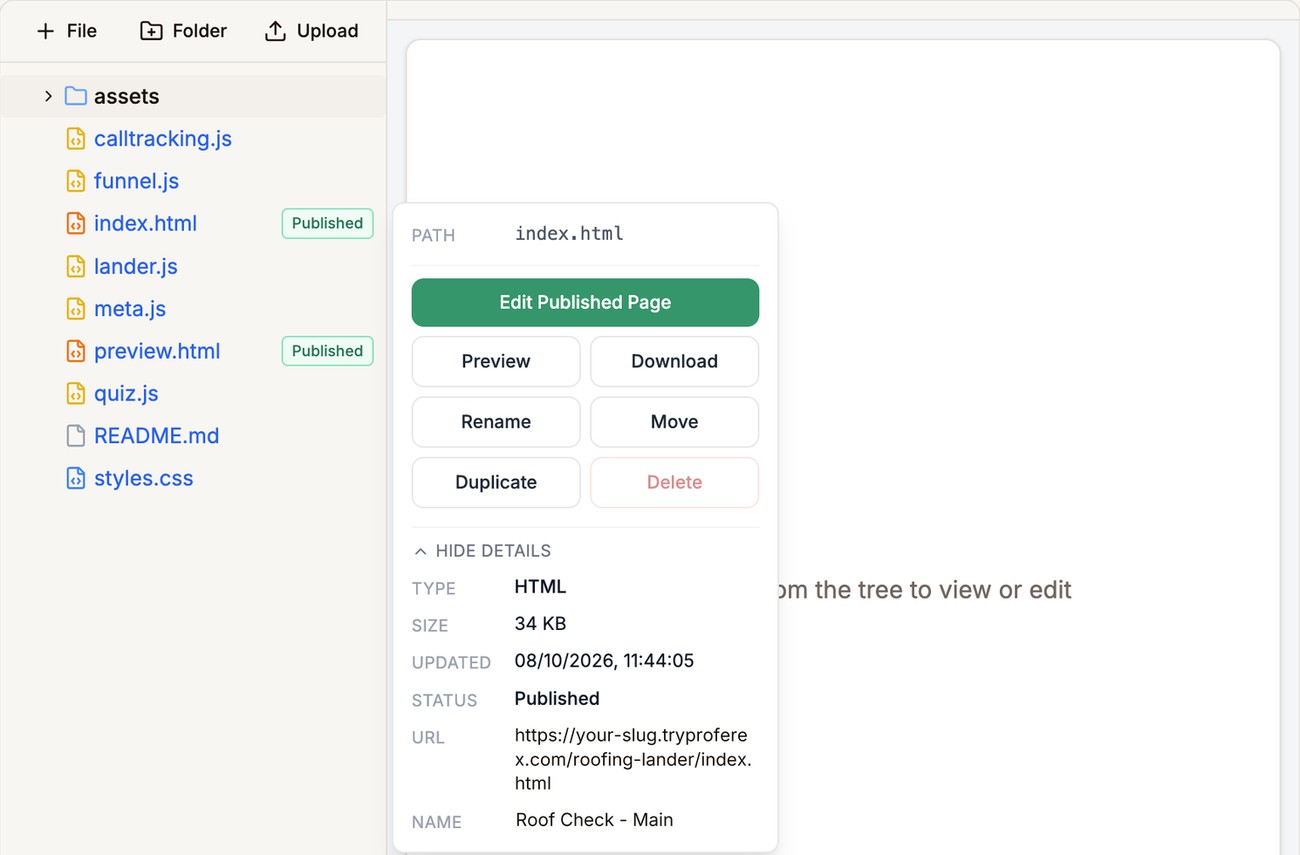1300x855 pixels.
Task: Click the assets folder icon
Action: click(x=76, y=96)
